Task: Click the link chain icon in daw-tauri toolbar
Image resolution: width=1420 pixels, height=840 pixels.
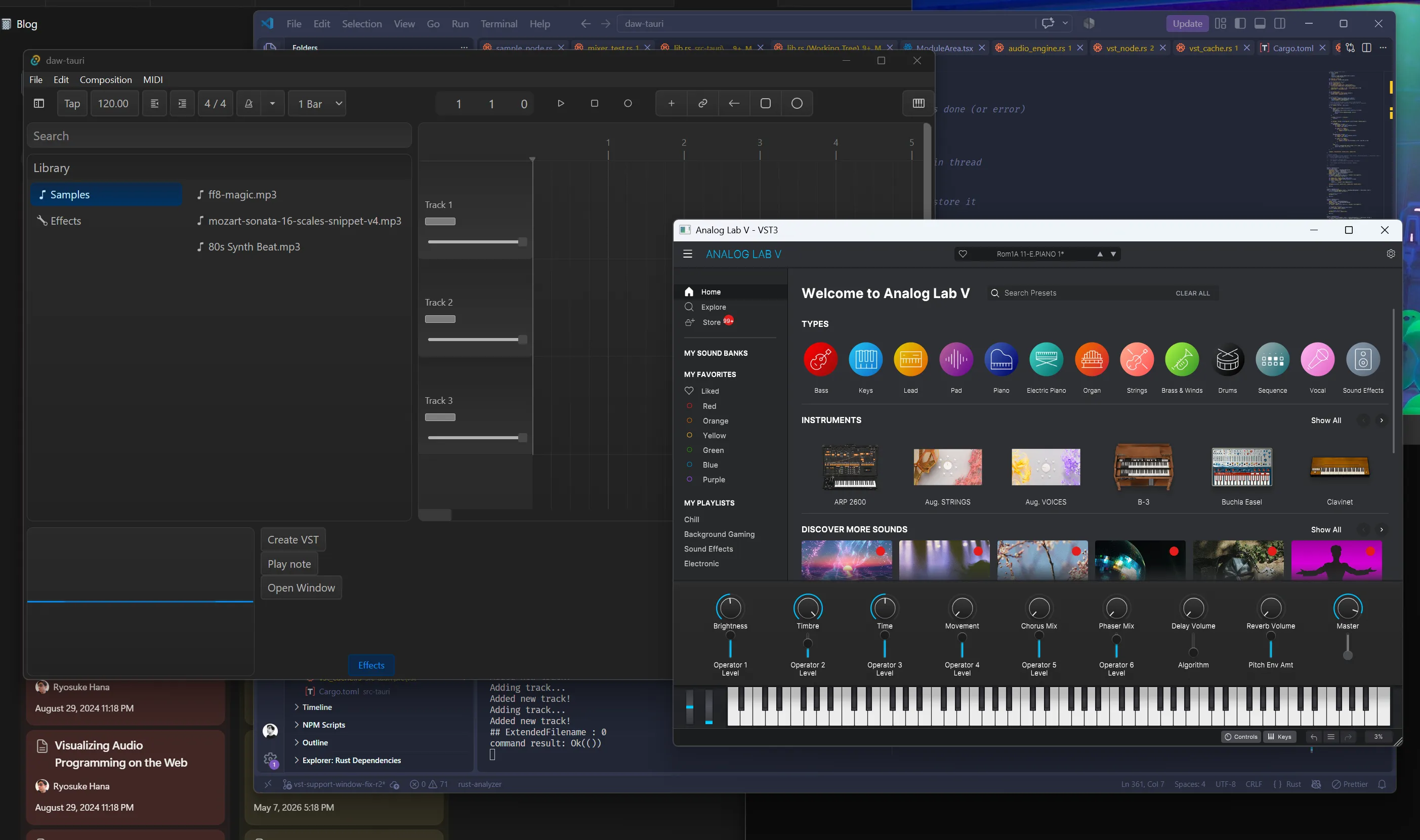Action: [702, 104]
